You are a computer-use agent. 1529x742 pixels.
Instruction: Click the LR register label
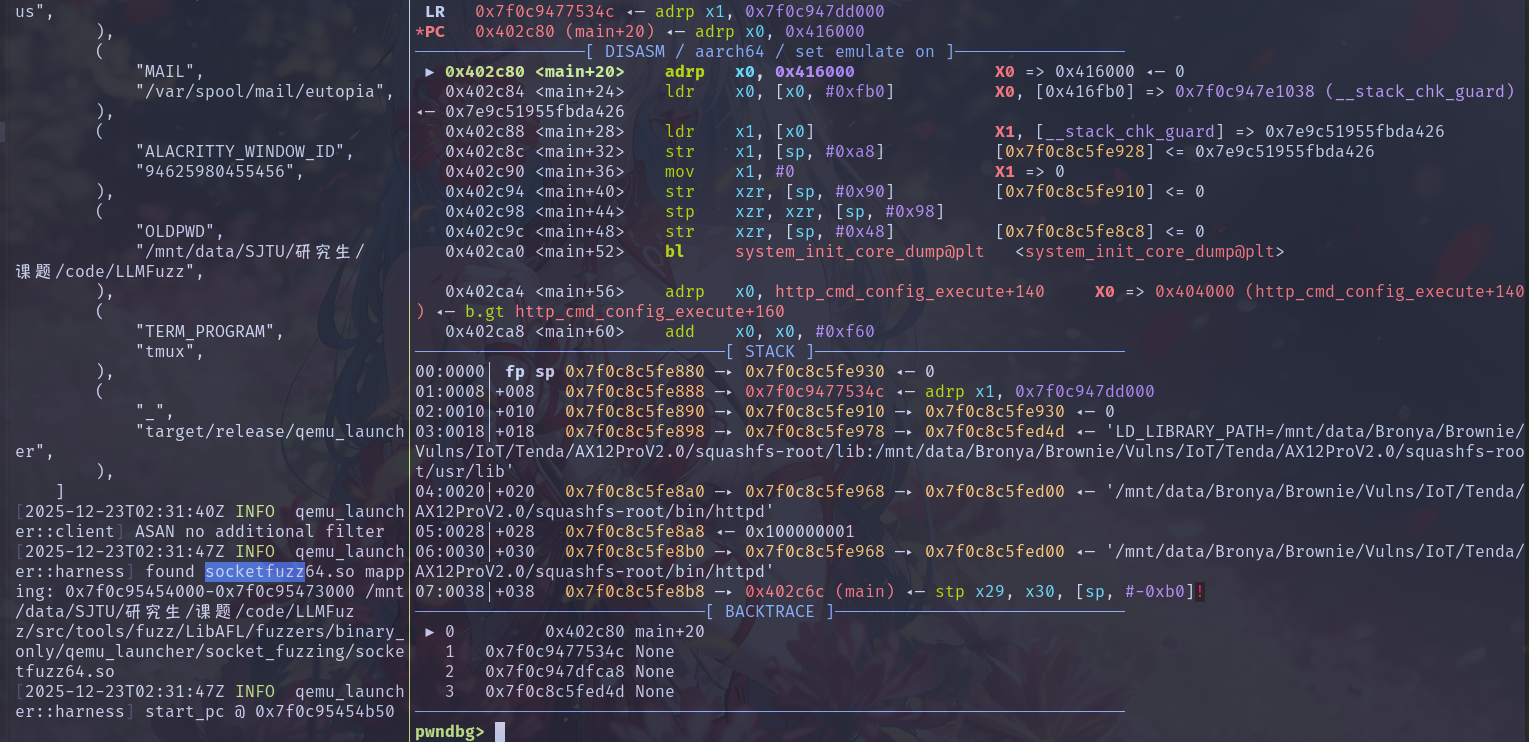tap(435, 12)
